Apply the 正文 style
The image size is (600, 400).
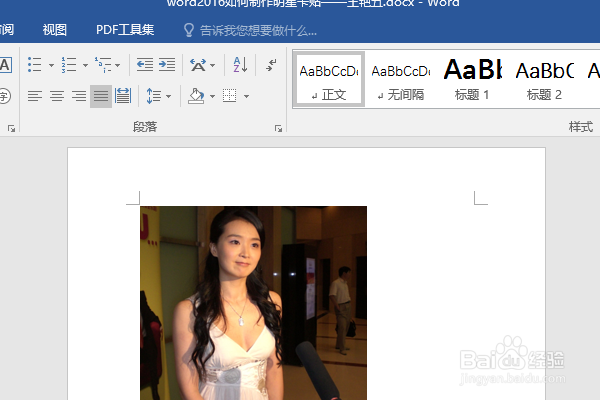click(329, 79)
